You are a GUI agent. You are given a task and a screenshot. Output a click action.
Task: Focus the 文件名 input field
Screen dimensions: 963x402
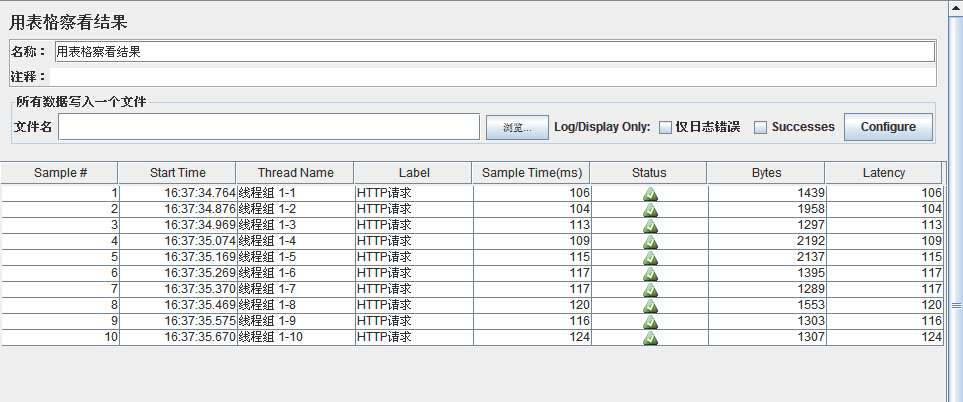(x=269, y=127)
